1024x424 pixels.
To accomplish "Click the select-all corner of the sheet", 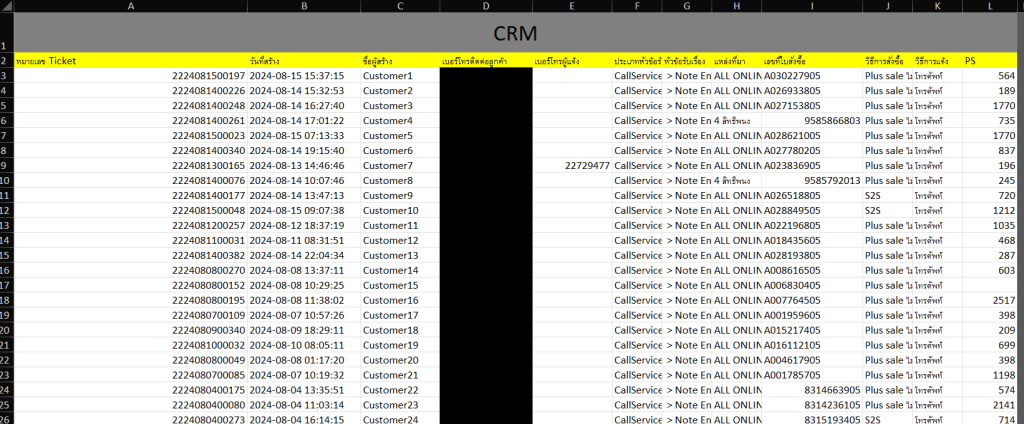I will (x=6, y=6).
